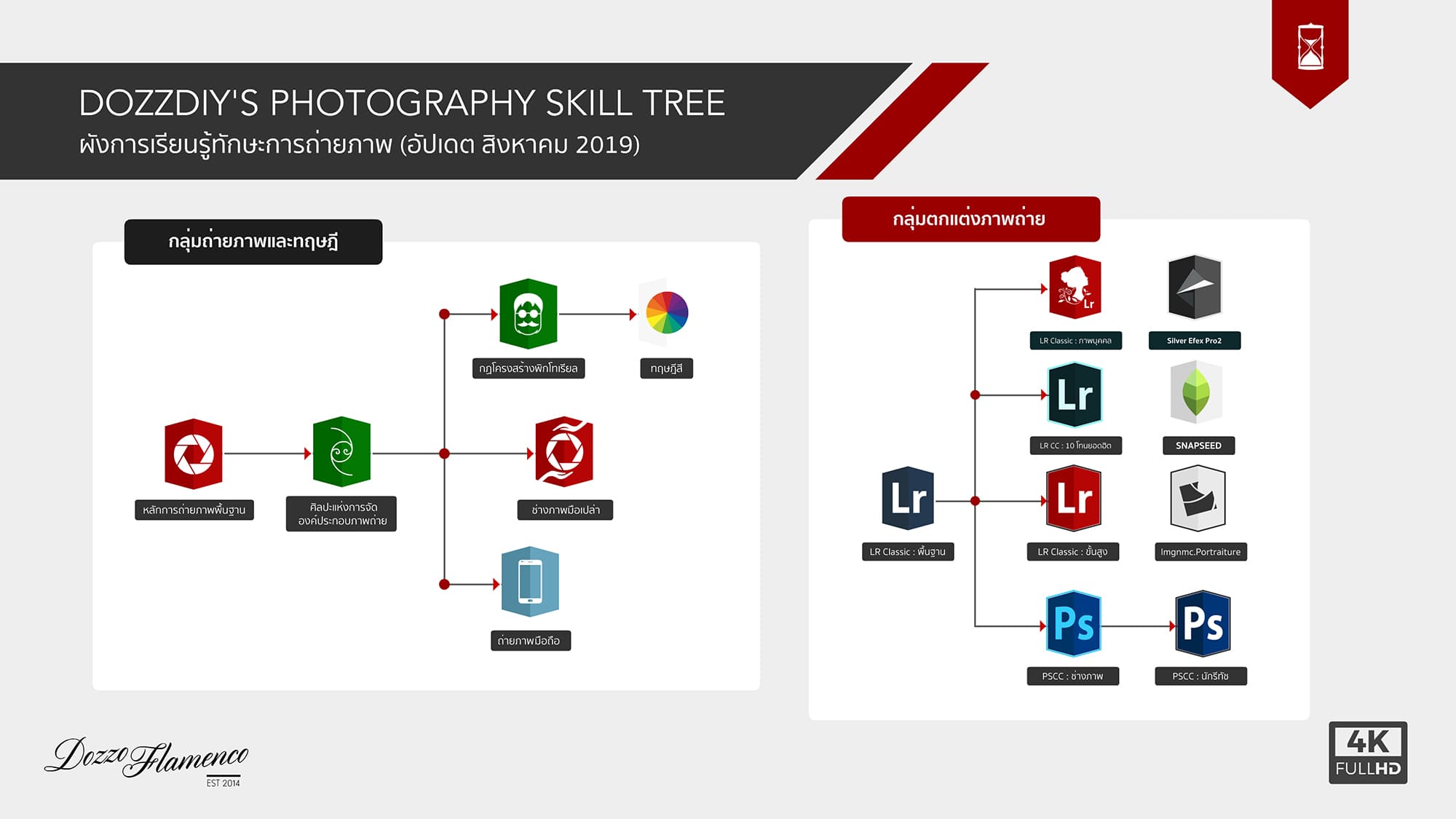Click the red LR Classic advanced icon
Image resolution: width=1456 pixels, height=819 pixels.
1074,498
